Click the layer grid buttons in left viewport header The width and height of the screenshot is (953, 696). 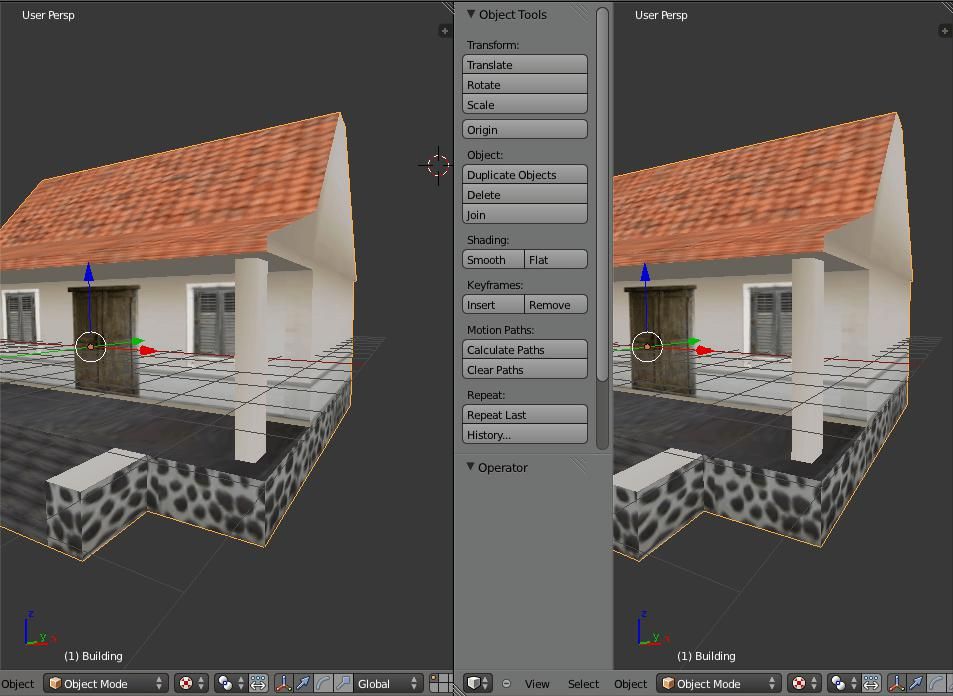(440, 684)
